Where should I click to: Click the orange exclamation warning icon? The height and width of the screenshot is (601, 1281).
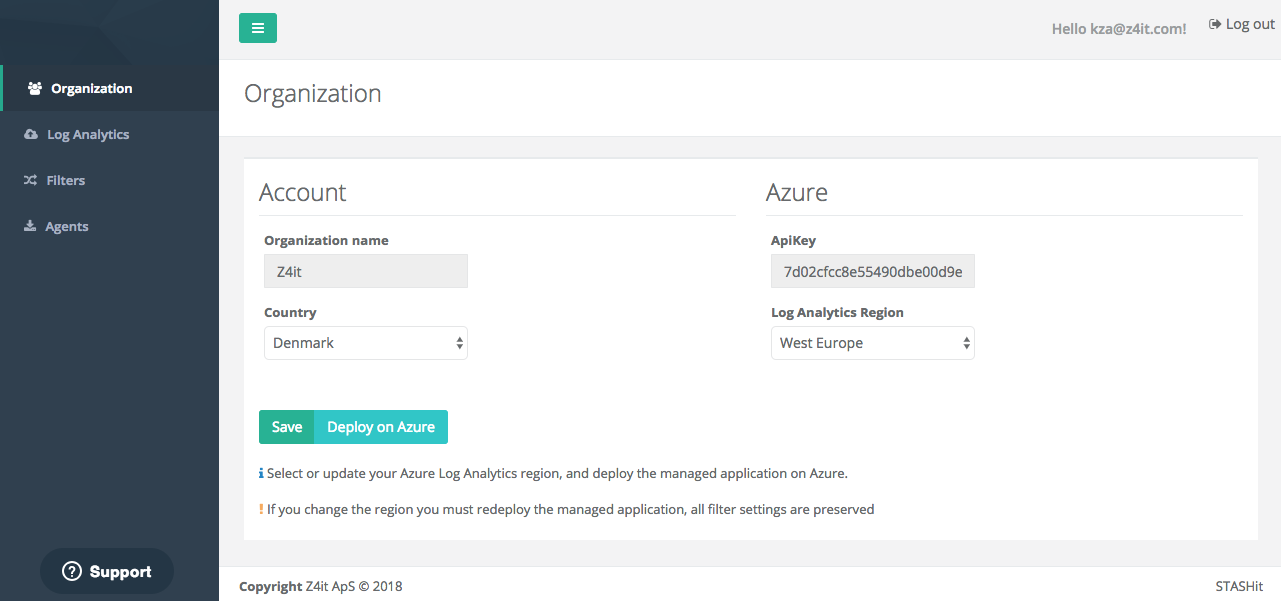pos(261,510)
